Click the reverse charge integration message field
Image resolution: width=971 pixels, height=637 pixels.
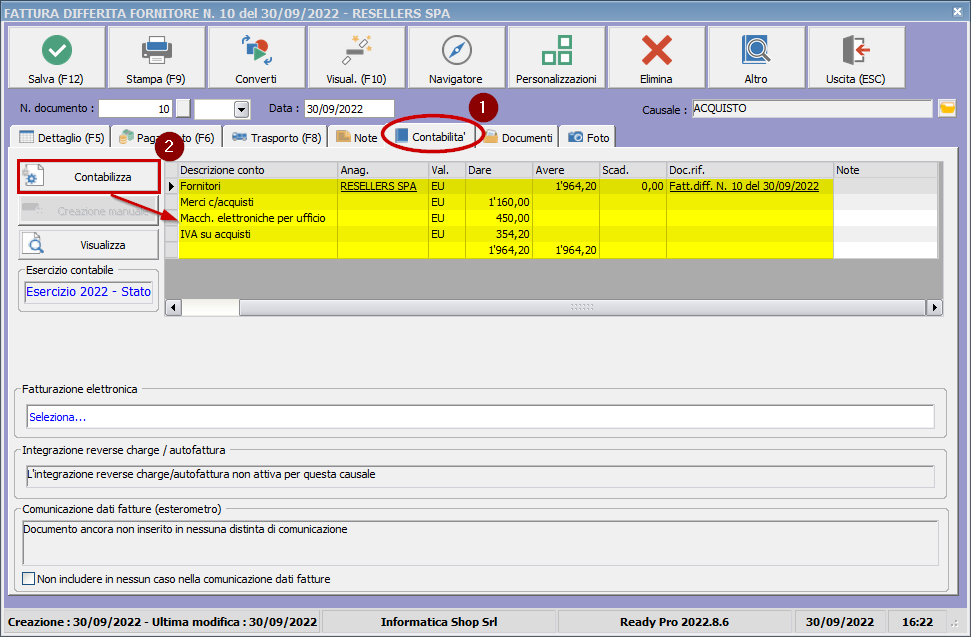pyautogui.click(x=481, y=476)
